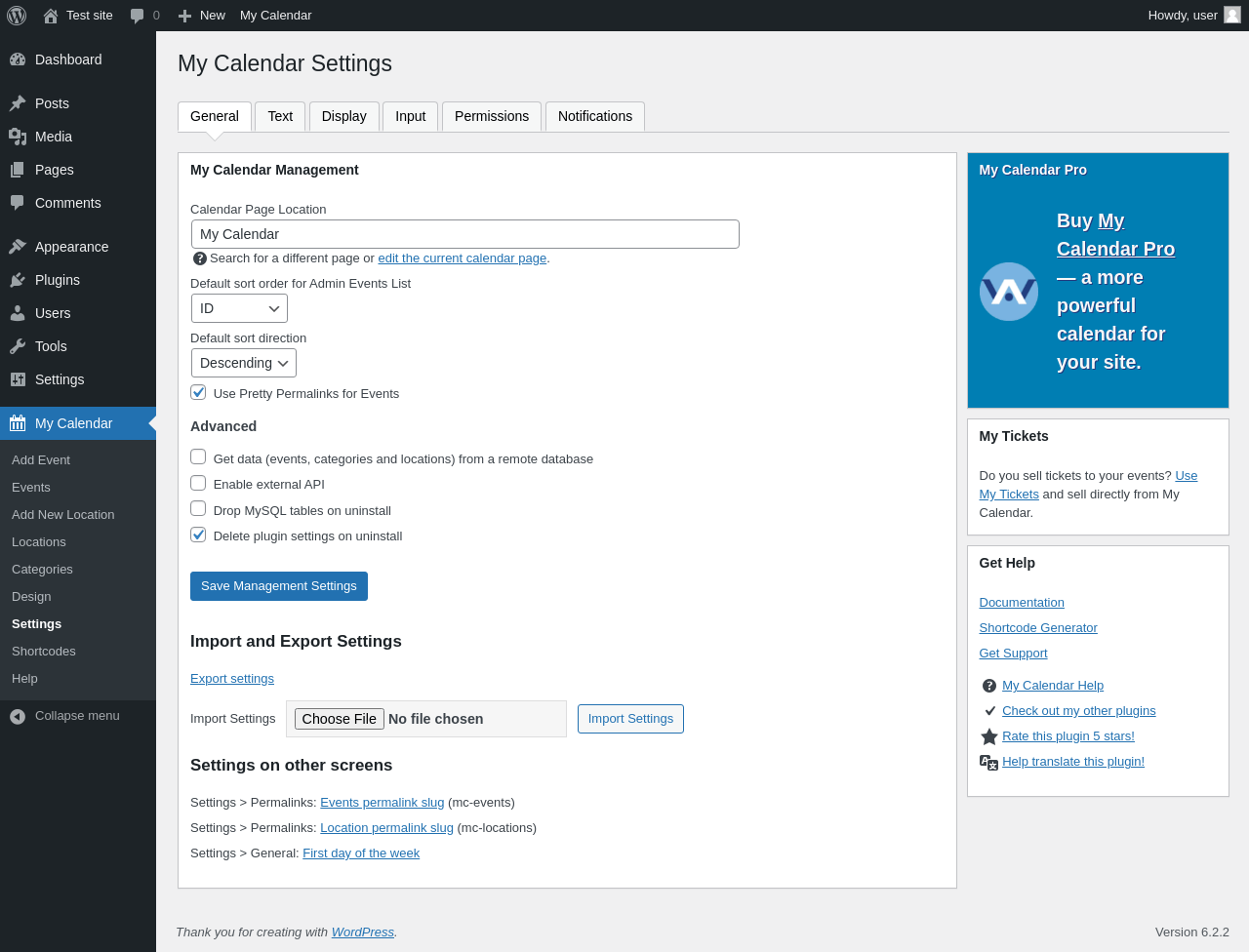Click the Dashboard gauge icon
Image resolution: width=1249 pixels, height=952 pixels.
click(18, 59)
